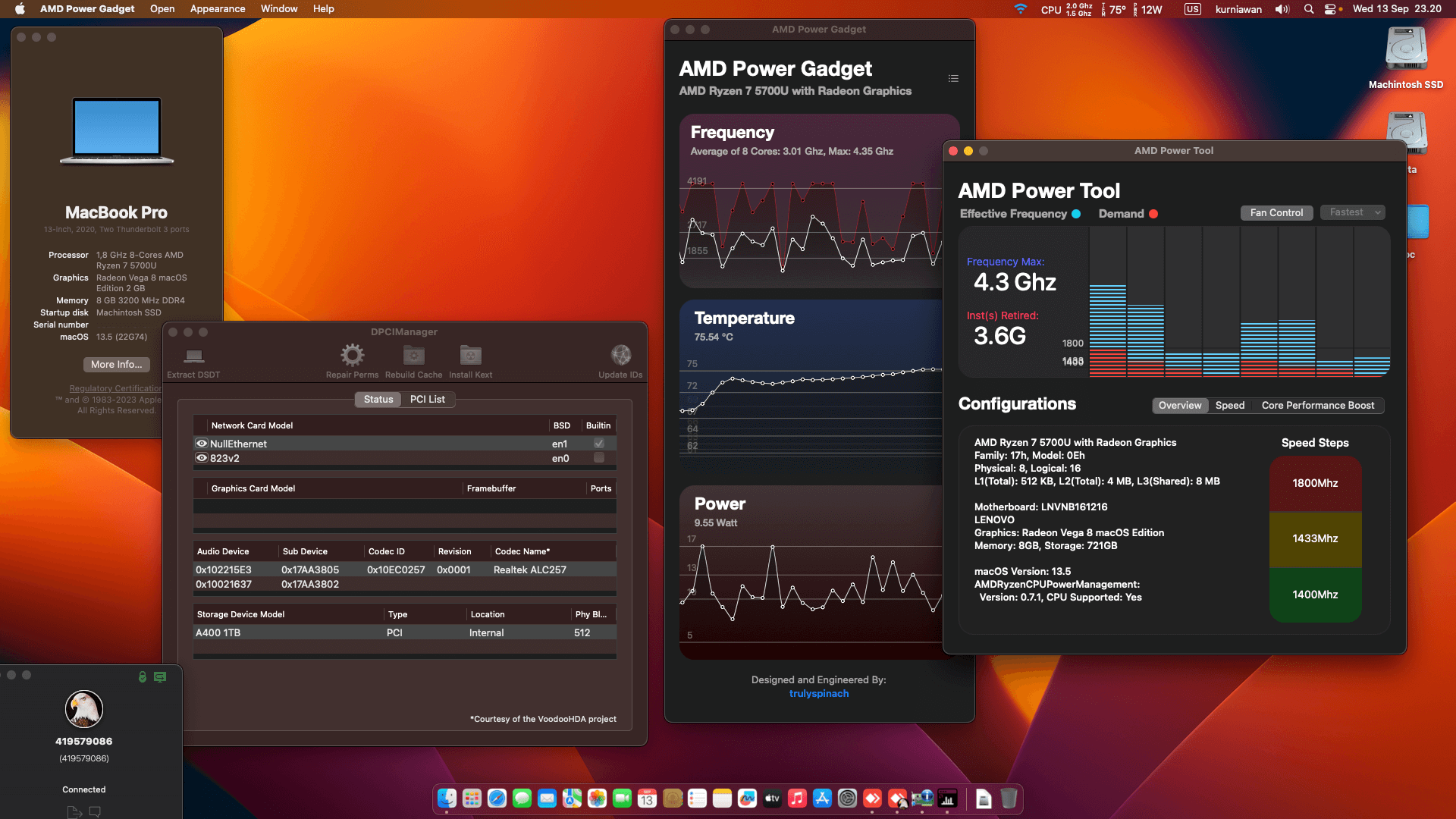Click eagle avatar in AnyDesk window

tap(84, 709)
